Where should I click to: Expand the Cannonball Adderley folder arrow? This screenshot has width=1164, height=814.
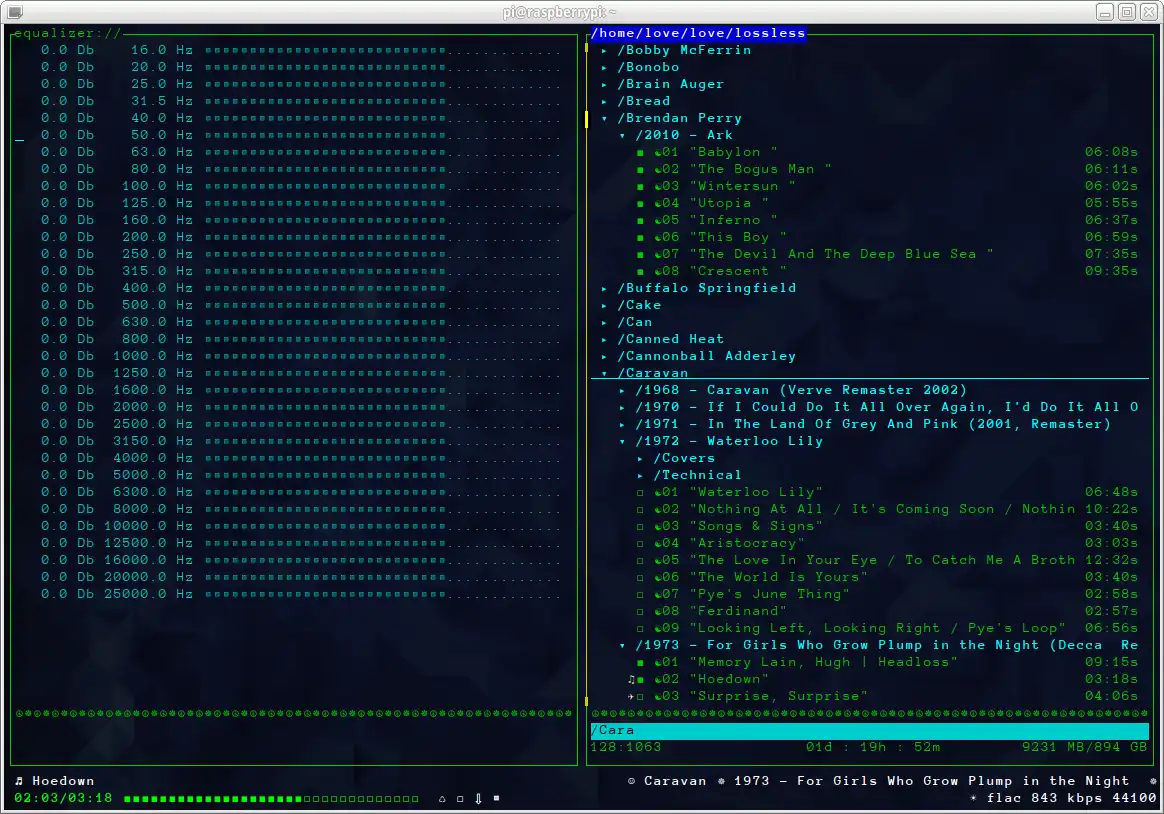point(604,356)
